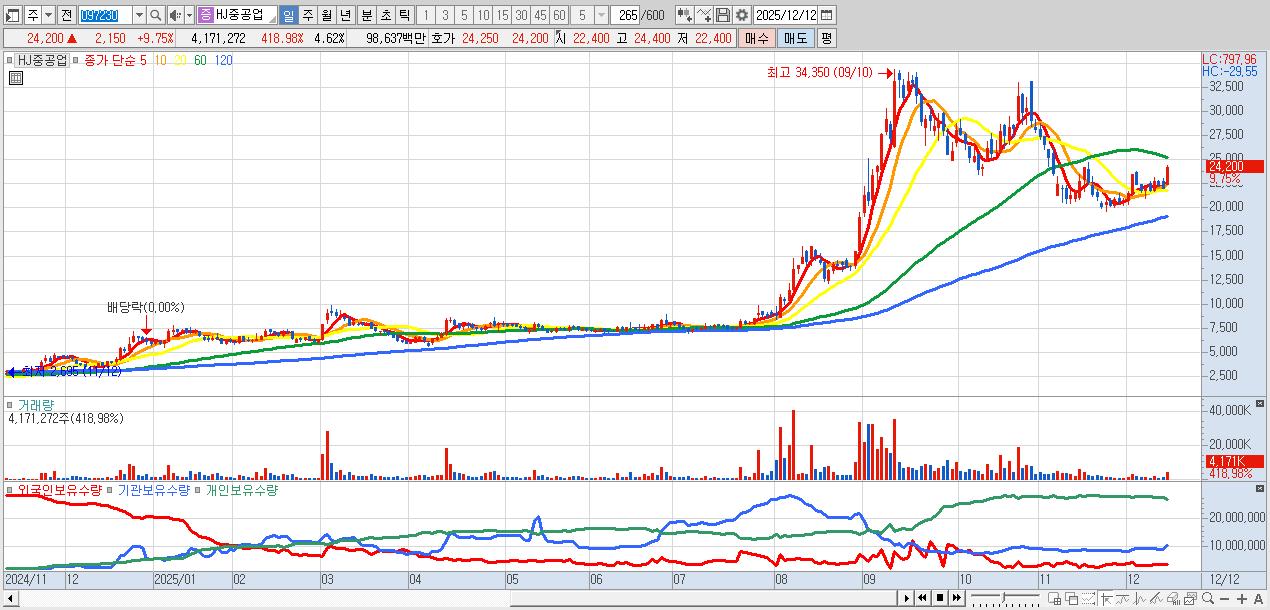Image resolution: width=1270 pixels, height=610 pixels.
Task: Click the 매수 buy button
Action: point(757,38)
